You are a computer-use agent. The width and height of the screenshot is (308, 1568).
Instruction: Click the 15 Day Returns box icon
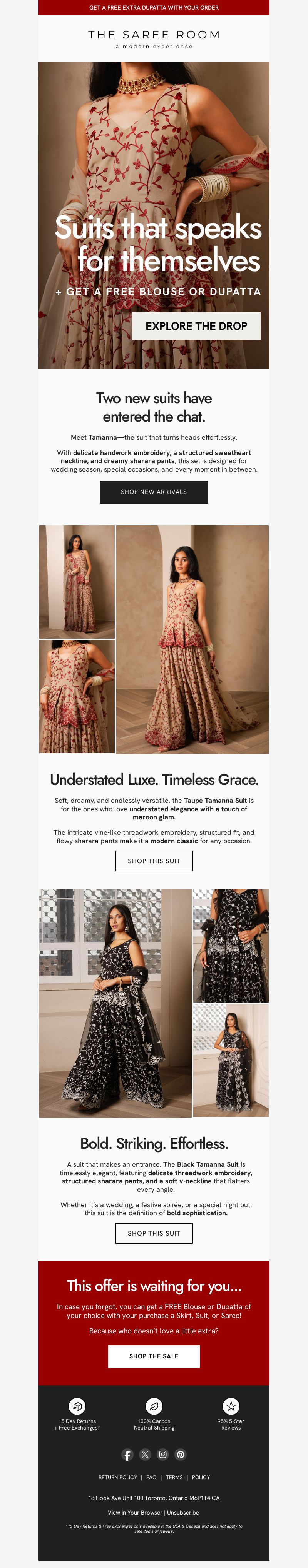pos(77,1406)
